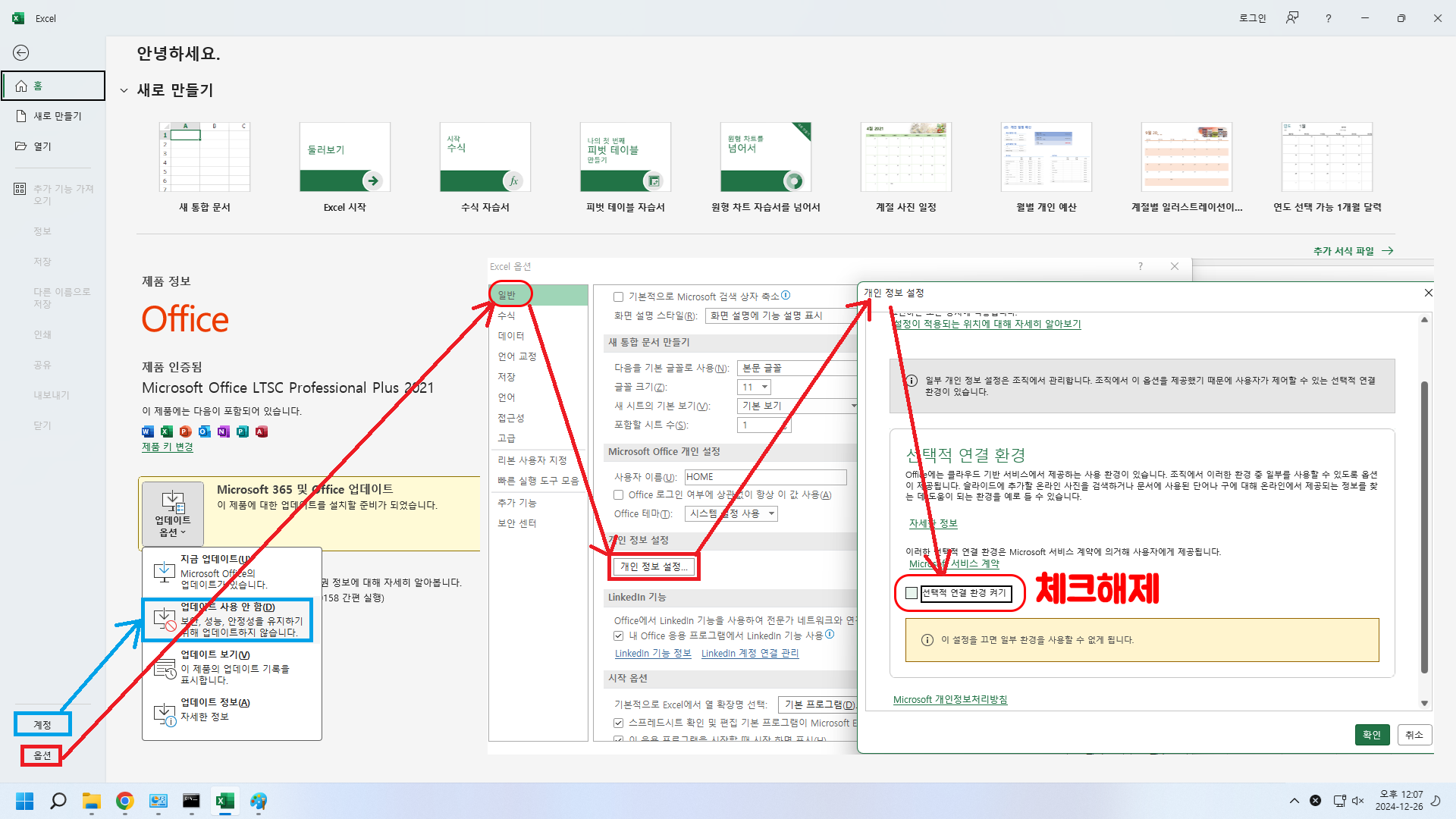Choose 지금 업데이트 from update menu
1456x819 pixels.
231,572
